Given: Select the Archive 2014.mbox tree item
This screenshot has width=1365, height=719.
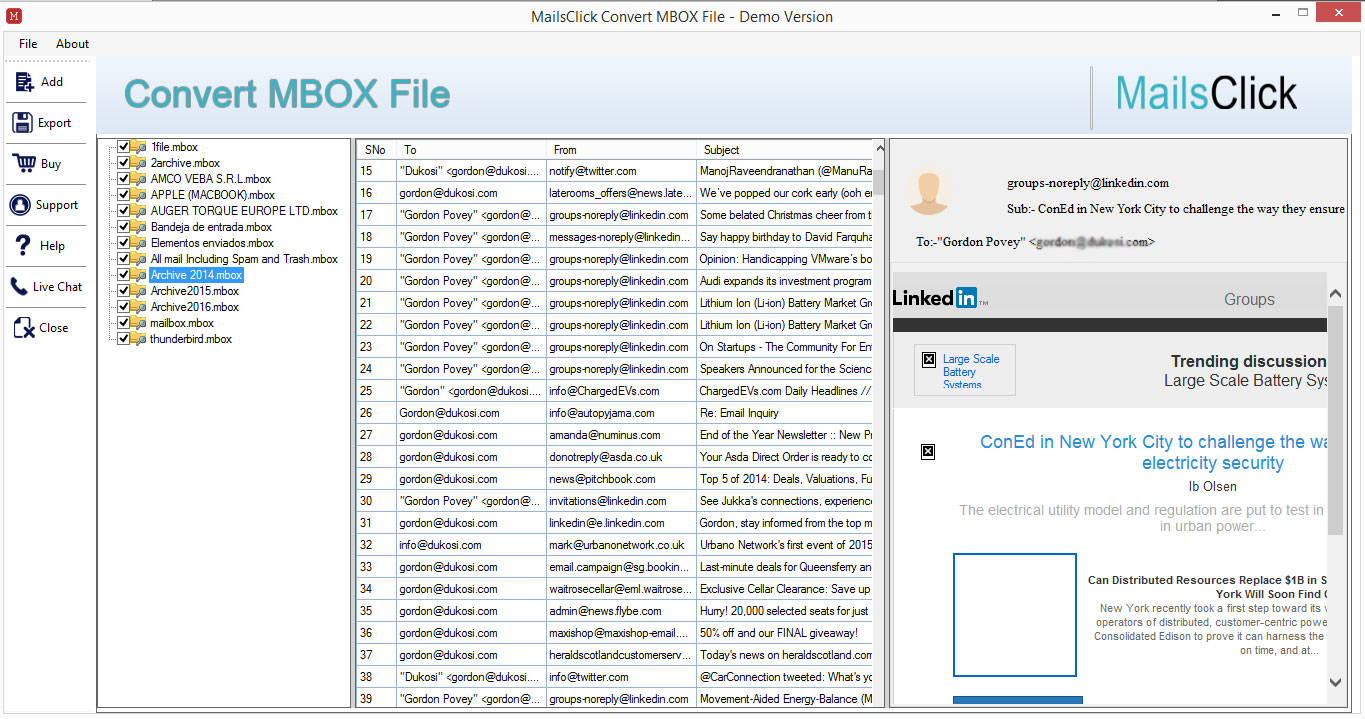Looking at the screenshot, I should point(196,275).
